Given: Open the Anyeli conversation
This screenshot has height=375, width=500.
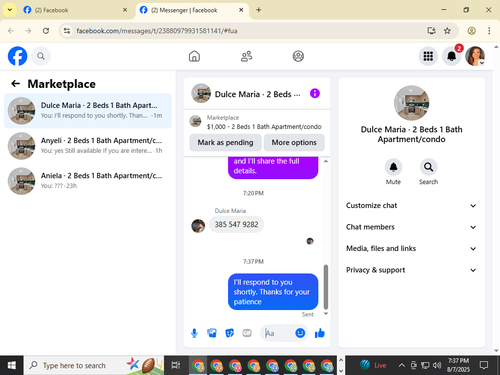Looking at the screenshot, I should tap(88, 146).
